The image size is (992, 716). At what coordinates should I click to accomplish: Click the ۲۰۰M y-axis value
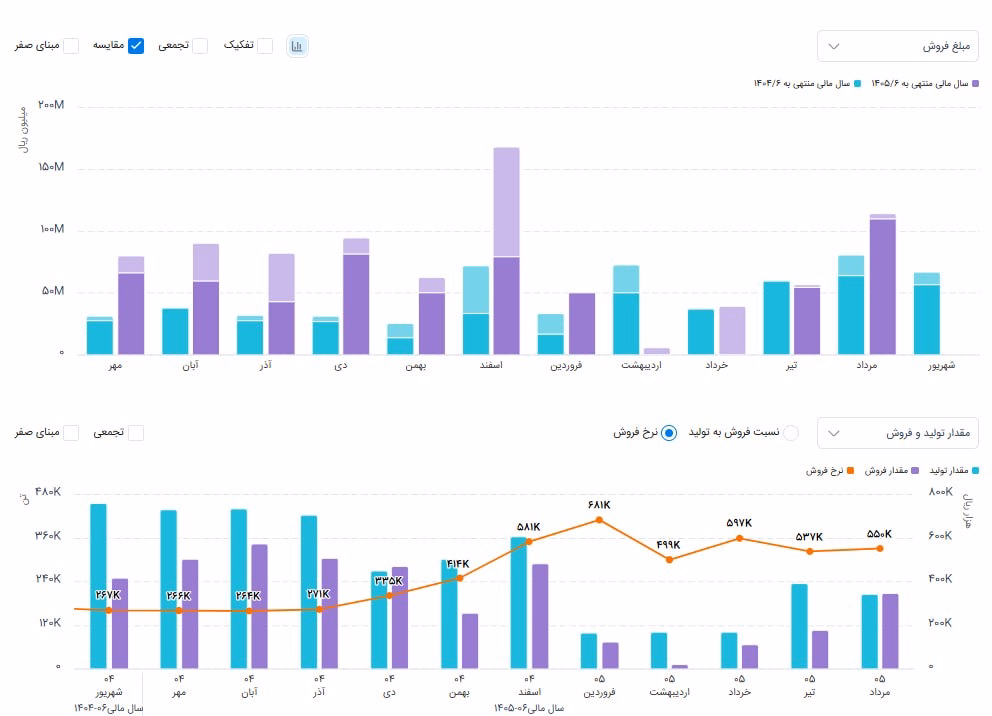click(51, 105)
